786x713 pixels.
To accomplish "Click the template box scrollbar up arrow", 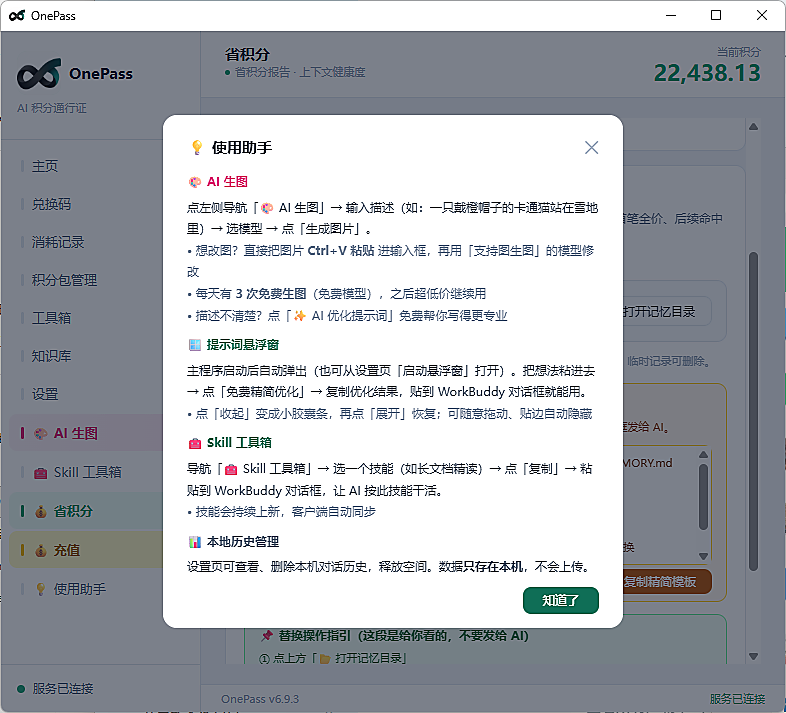I will coord(703,454).
